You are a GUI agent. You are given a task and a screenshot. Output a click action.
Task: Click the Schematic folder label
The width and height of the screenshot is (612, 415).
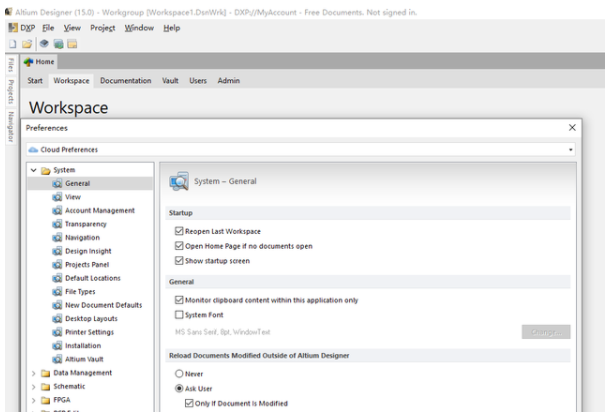tap(69, 387)
